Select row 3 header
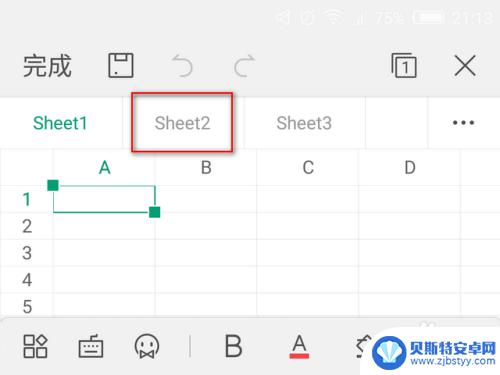The height and width of the screenshot is (375, 500). click(x=27, y=253)
